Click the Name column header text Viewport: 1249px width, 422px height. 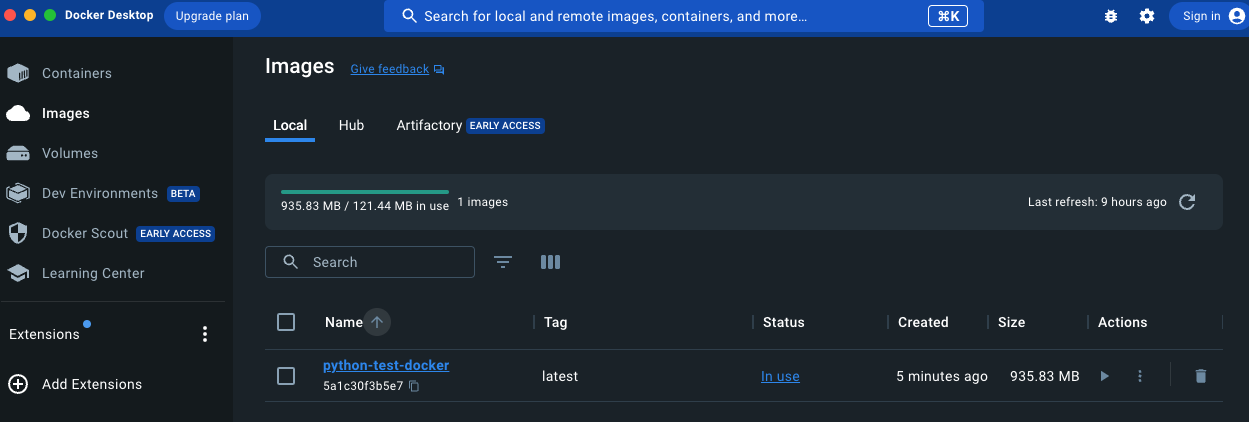344,322
